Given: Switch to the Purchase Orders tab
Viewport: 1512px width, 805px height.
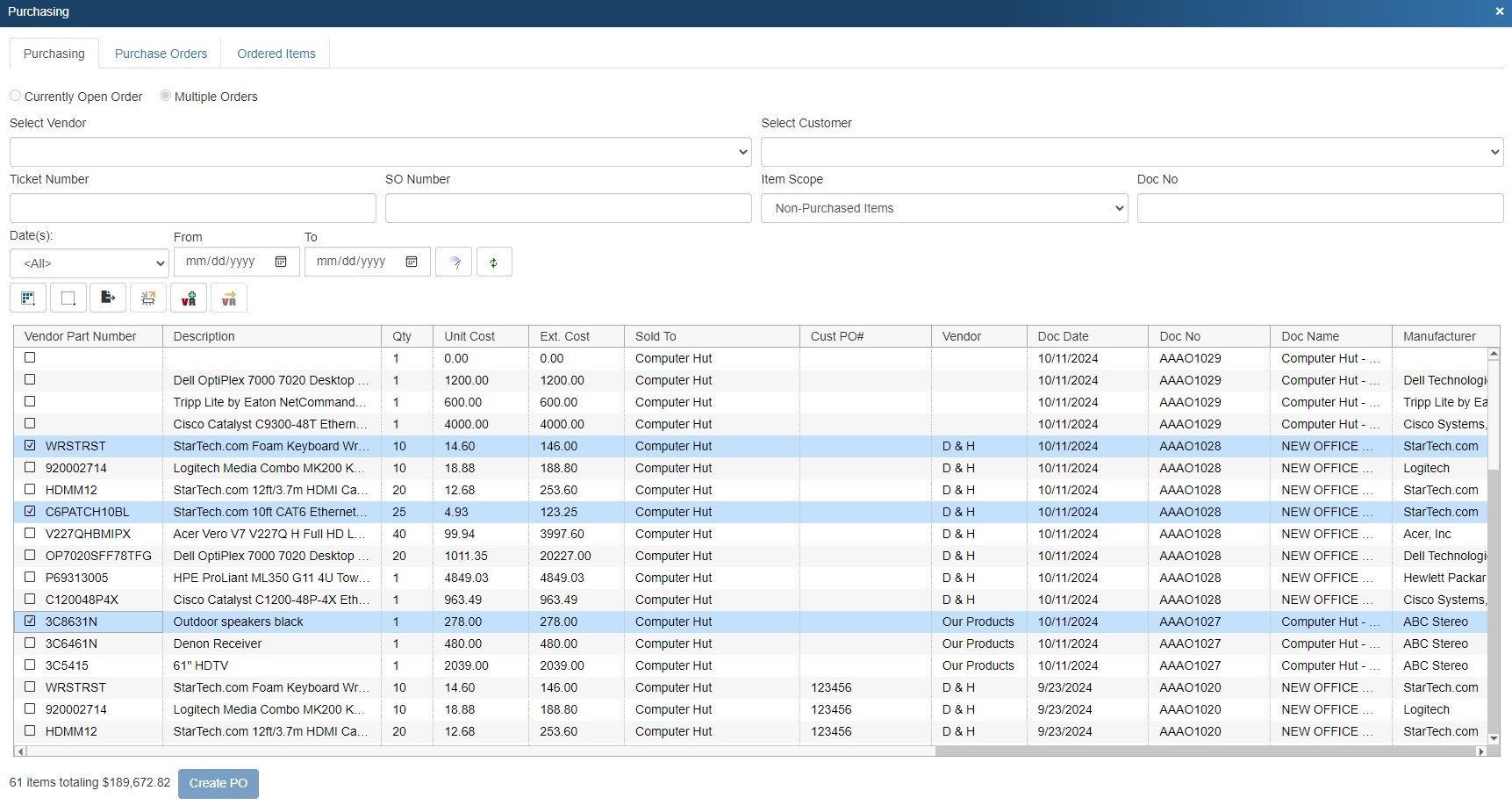Looking at the screenshot, I should (161, 54).
